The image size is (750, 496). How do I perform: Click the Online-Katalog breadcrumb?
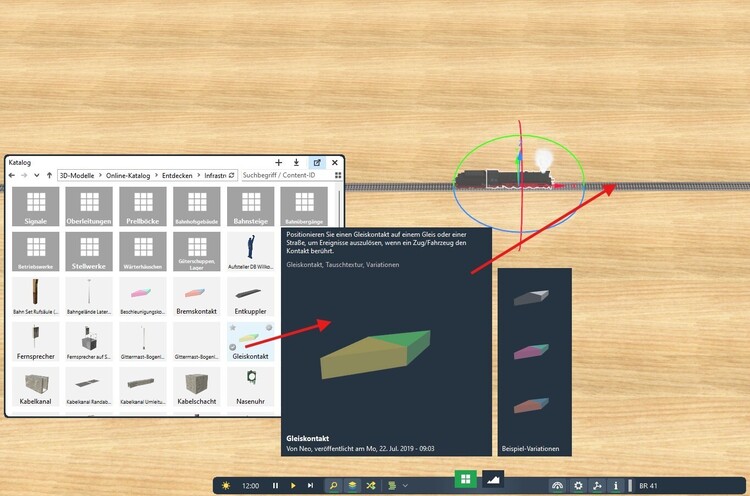coord(128,176)
